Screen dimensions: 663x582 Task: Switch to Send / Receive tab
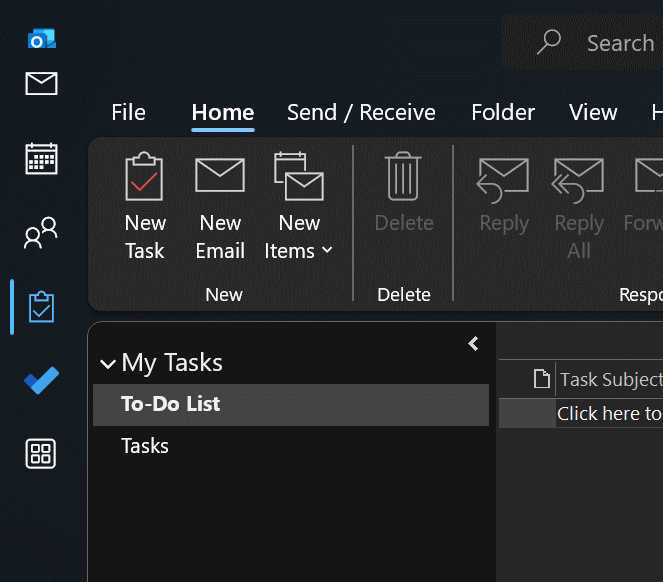point(361,113)
